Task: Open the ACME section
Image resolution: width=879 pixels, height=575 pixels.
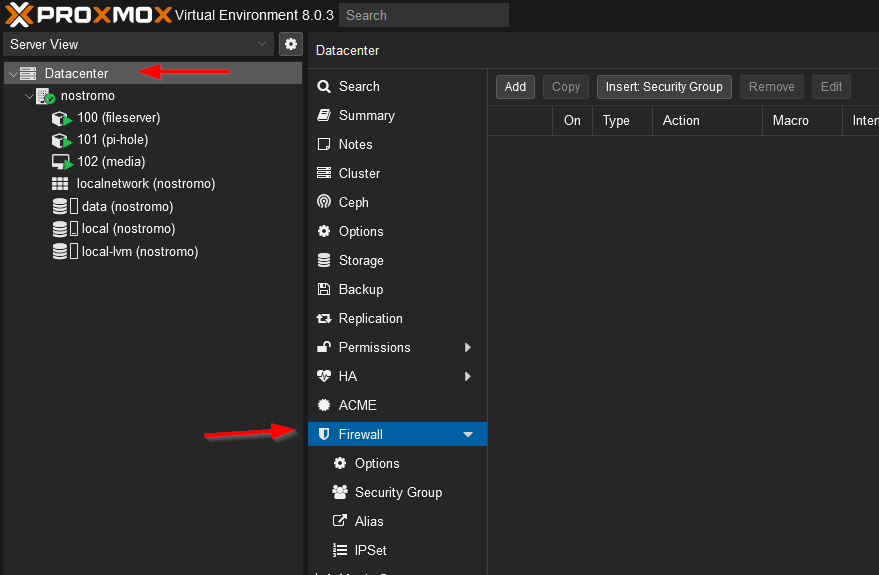Action: (397, 405)
